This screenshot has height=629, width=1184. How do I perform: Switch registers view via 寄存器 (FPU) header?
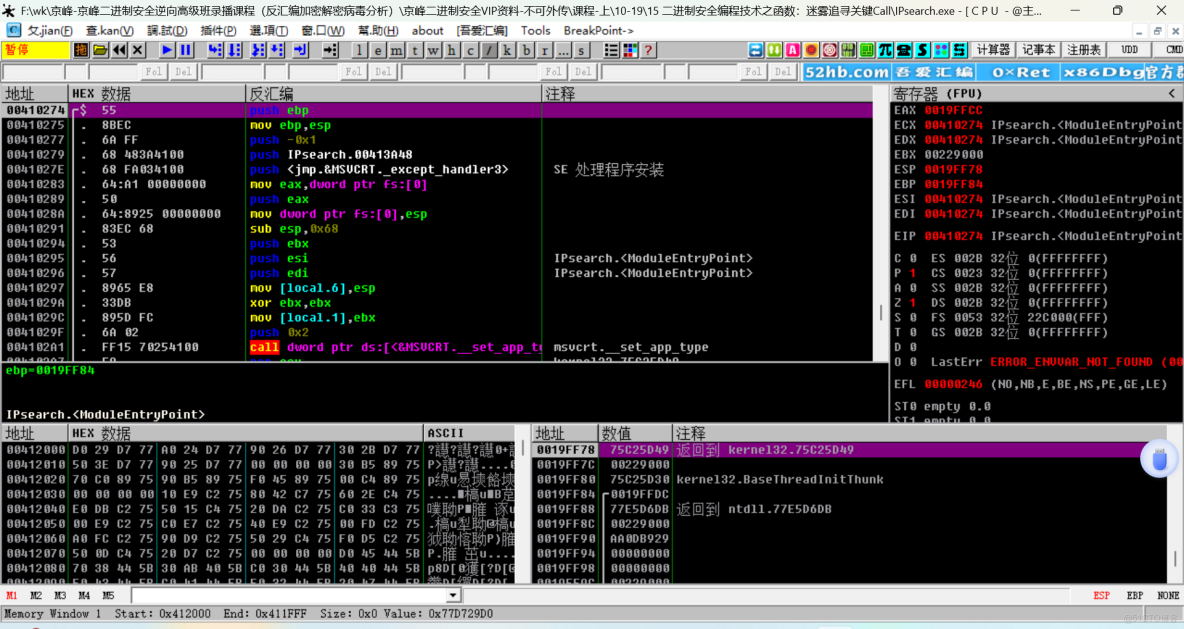938,94
